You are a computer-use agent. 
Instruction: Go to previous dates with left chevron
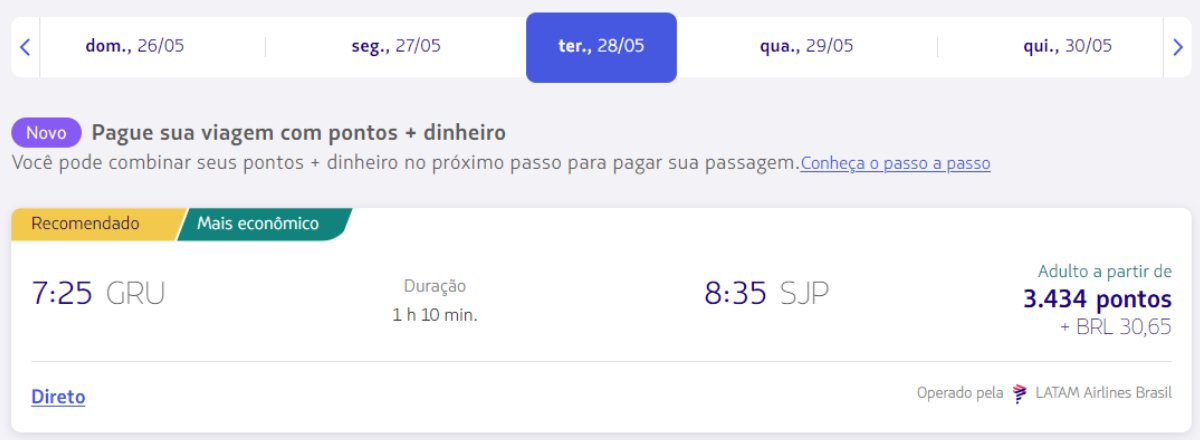coord(25,46)
